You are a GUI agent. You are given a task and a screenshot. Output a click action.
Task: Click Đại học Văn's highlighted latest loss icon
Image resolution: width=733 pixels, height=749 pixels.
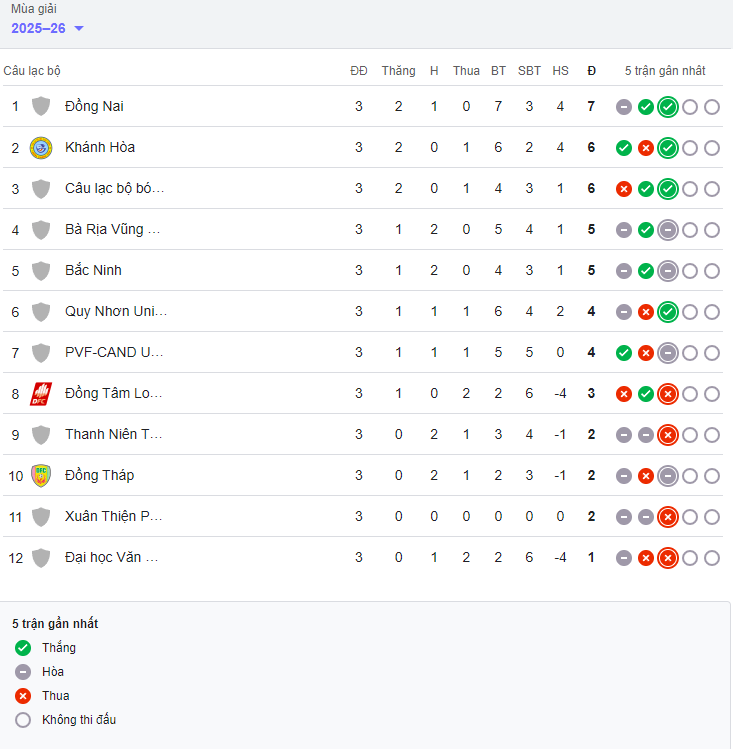pyautogui.click(x=668, y=558)
